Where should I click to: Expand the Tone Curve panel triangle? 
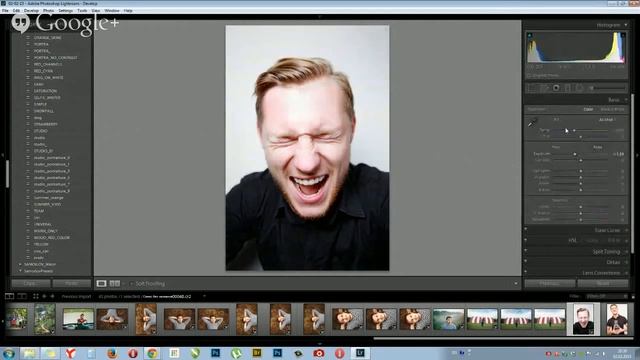(x=627, y=230)
